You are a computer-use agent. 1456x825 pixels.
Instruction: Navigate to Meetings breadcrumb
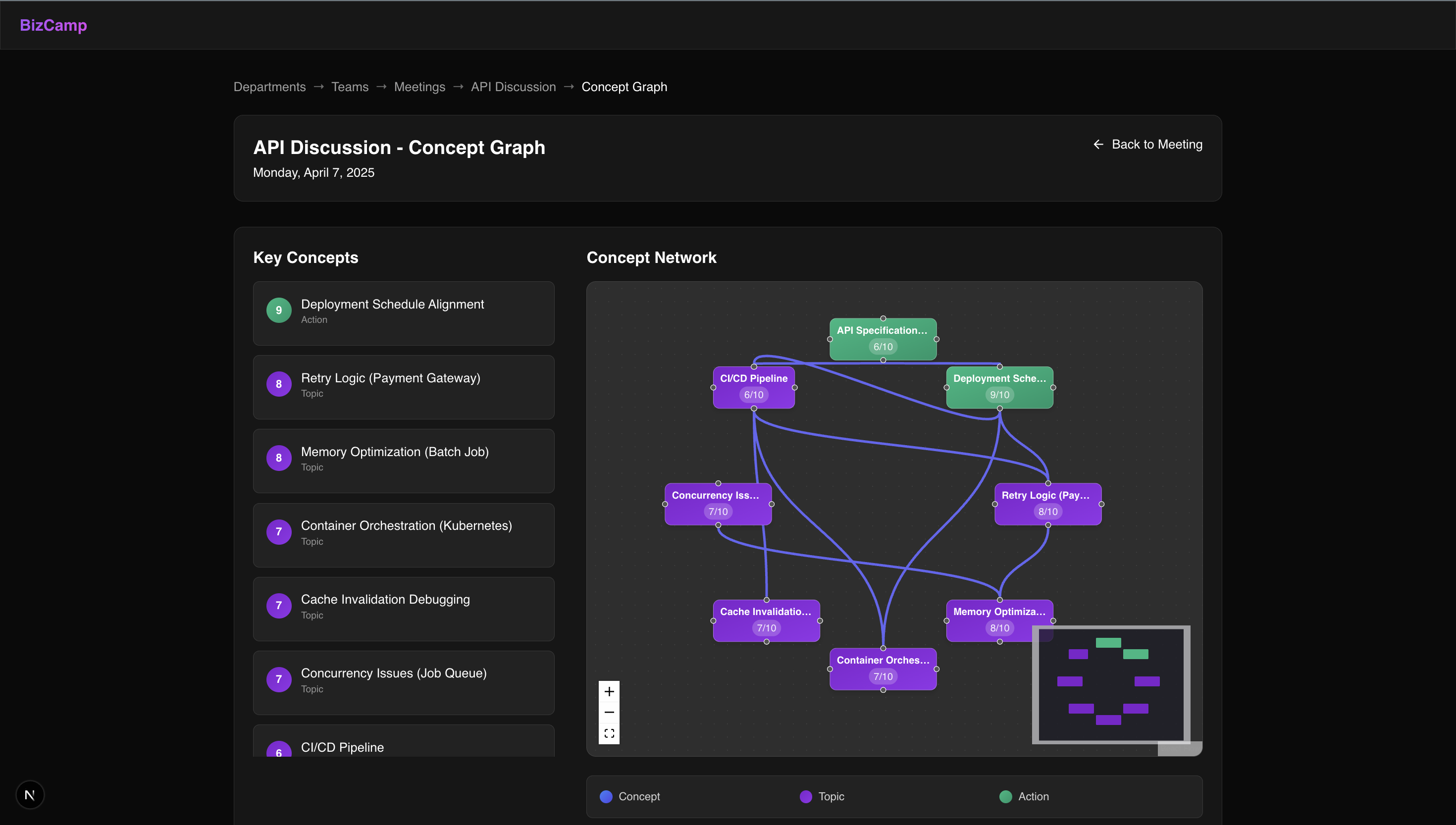tap(419, 87)
